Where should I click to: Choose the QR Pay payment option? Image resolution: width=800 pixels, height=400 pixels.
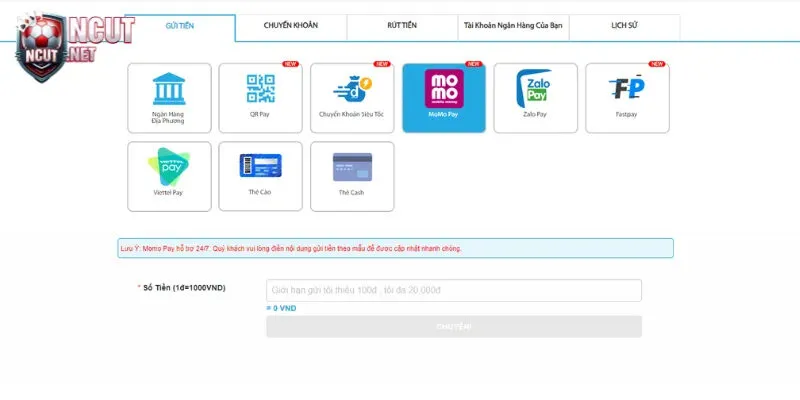260,97
